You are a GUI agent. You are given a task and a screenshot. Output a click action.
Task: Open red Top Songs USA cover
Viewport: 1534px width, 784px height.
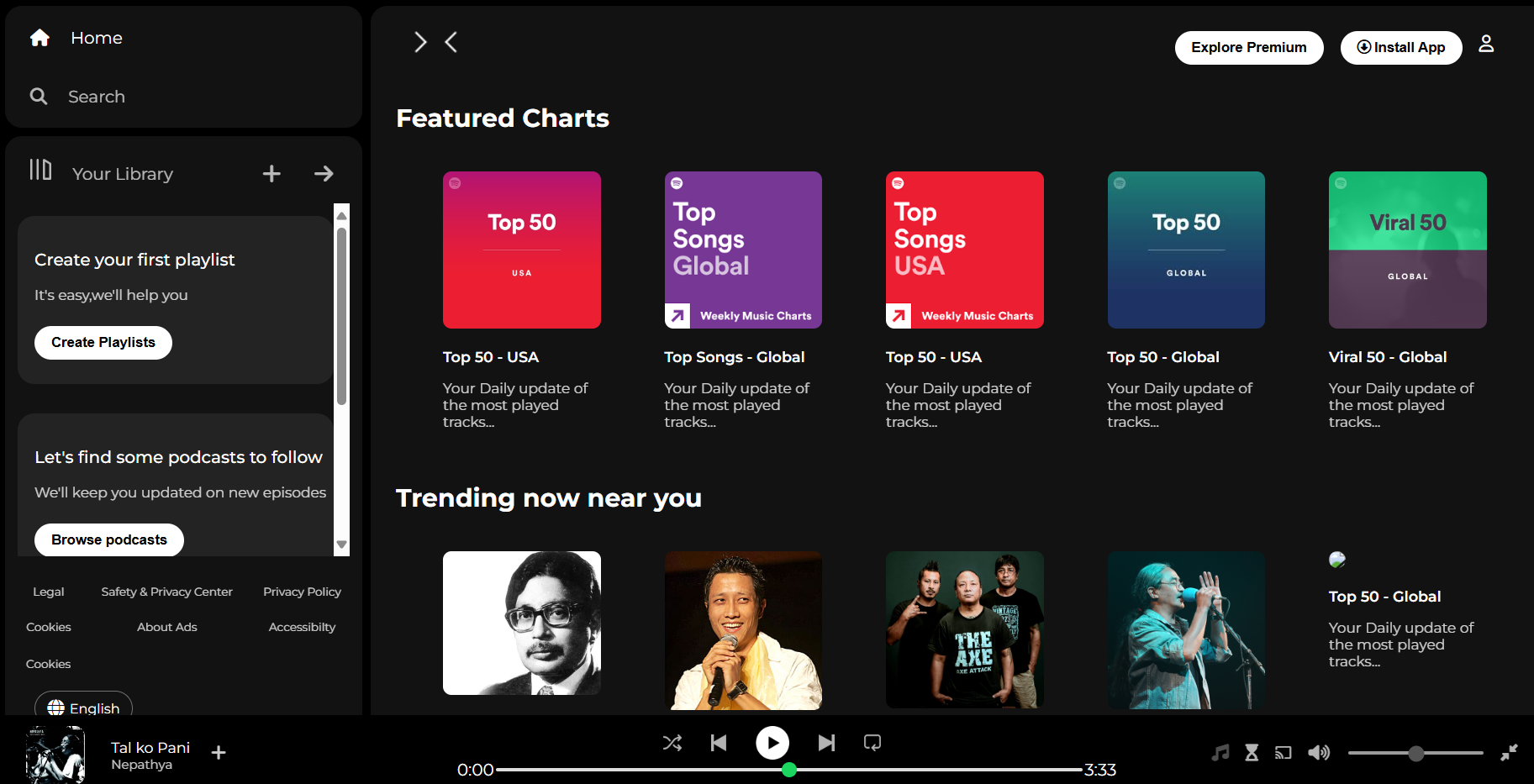965,250
